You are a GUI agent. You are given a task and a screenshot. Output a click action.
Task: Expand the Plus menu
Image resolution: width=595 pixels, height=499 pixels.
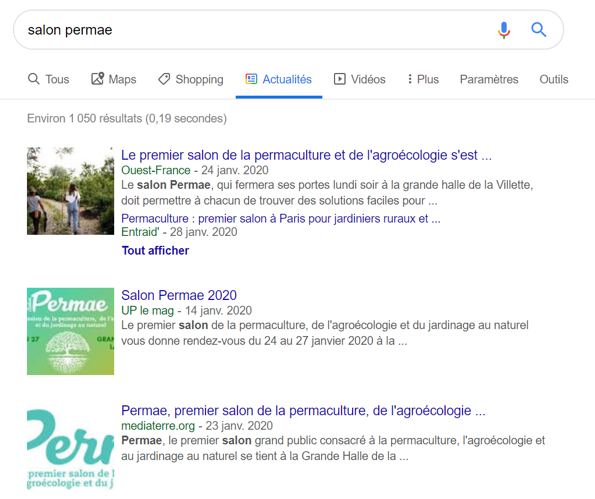point(423,79)
